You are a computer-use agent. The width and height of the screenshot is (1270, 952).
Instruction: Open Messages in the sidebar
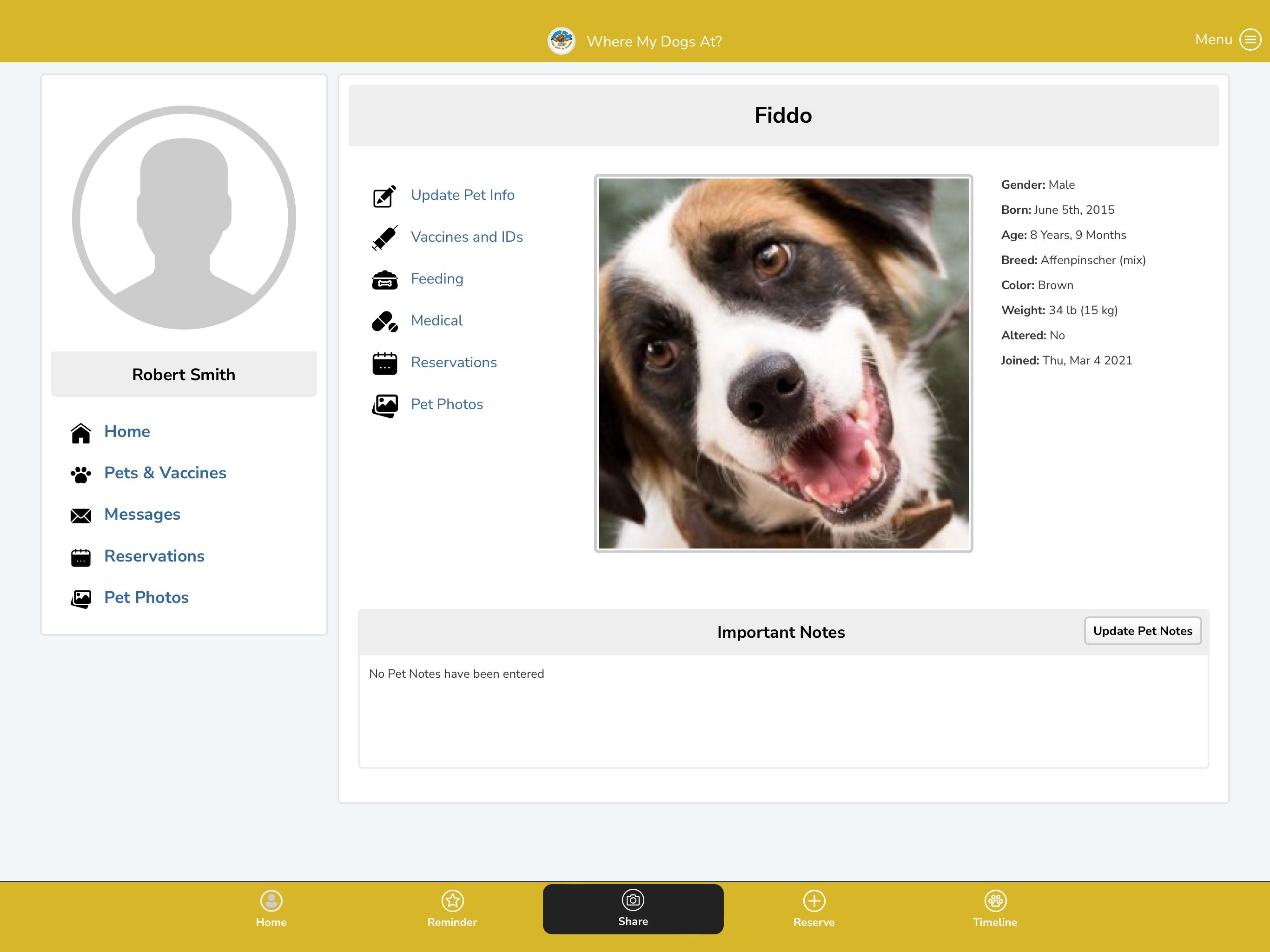(x=142, y=515)
